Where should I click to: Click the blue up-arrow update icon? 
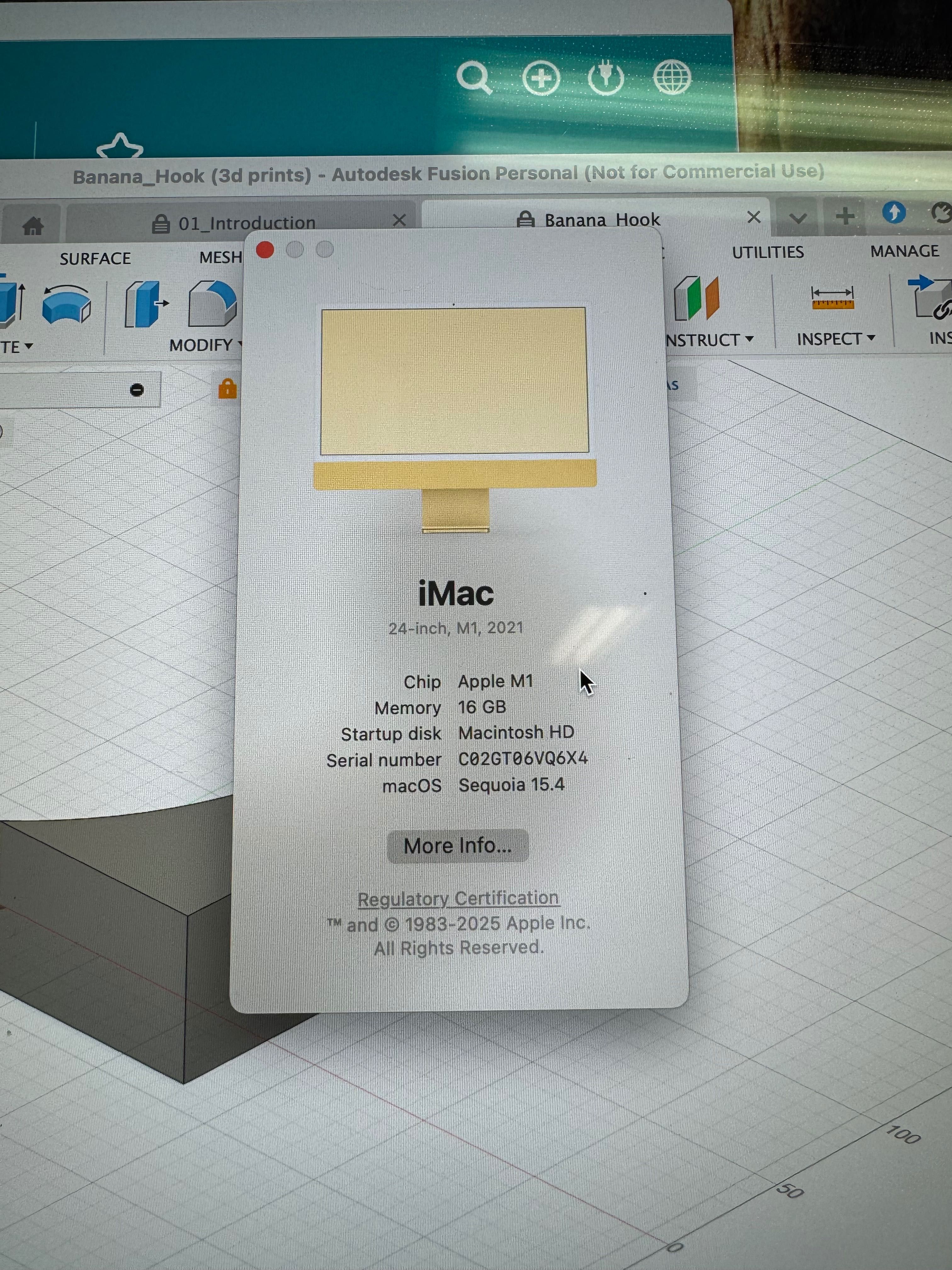point(894,212)
